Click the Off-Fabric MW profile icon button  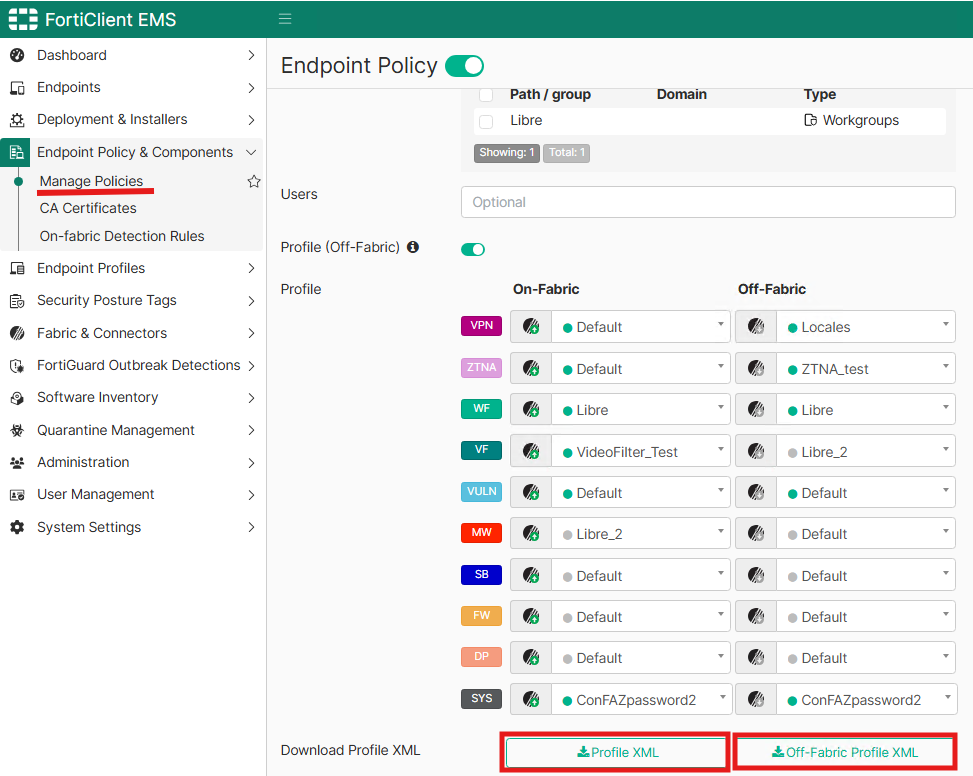pyautogui.click(x=756, y=533)
